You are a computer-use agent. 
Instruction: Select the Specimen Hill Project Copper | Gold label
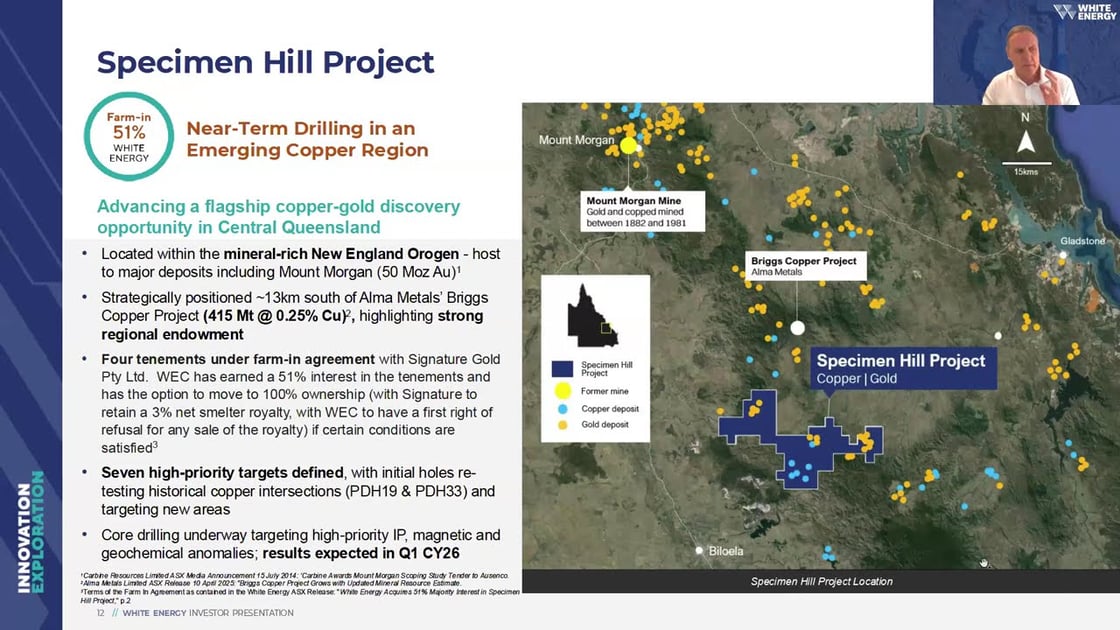(x=902, y=368)
